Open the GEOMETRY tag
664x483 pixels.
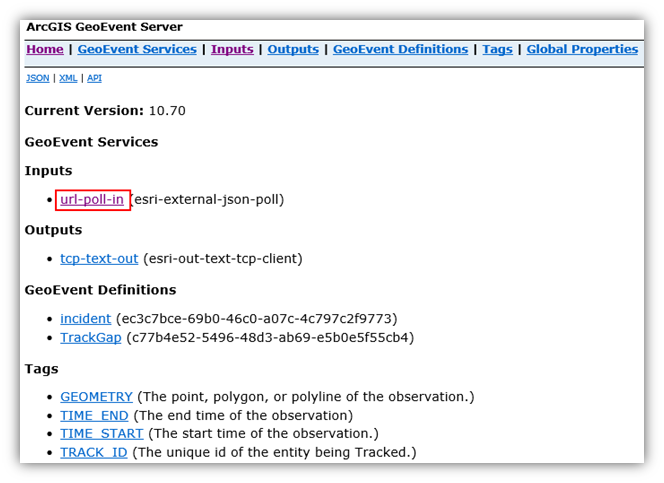click(96, 397)
